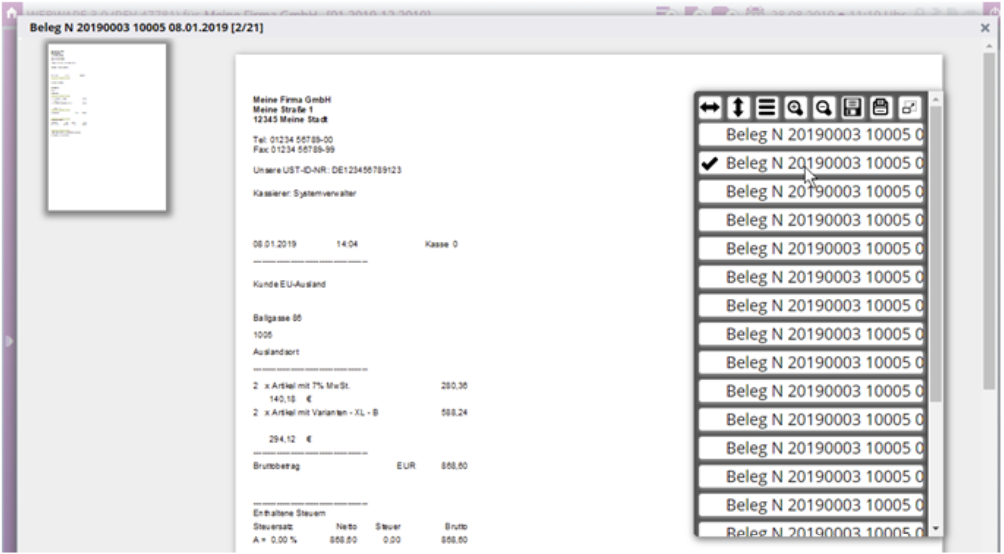Image resolution: width=1004 pixels, height=554 pixels.
Task: Toggle the document list hamburger icon
Action: coord(766,106)
